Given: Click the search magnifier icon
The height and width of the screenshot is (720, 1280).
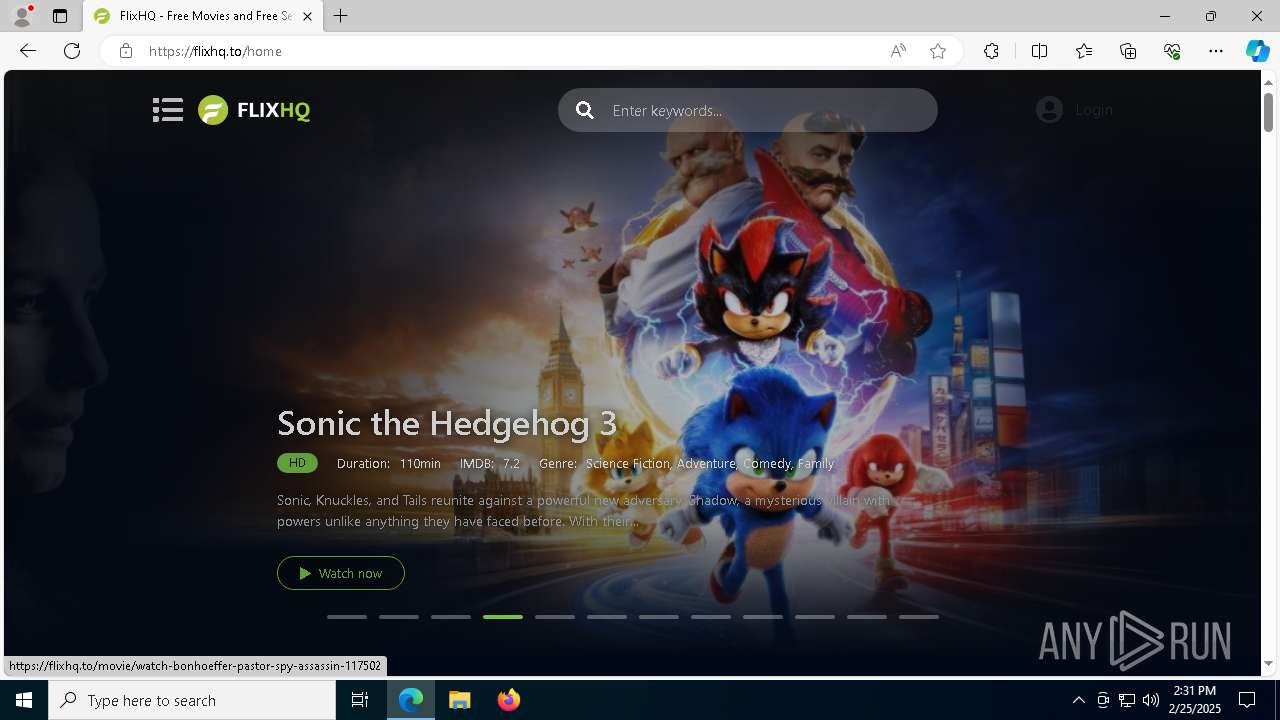Looking at the screenshot, I should [585, 110].
